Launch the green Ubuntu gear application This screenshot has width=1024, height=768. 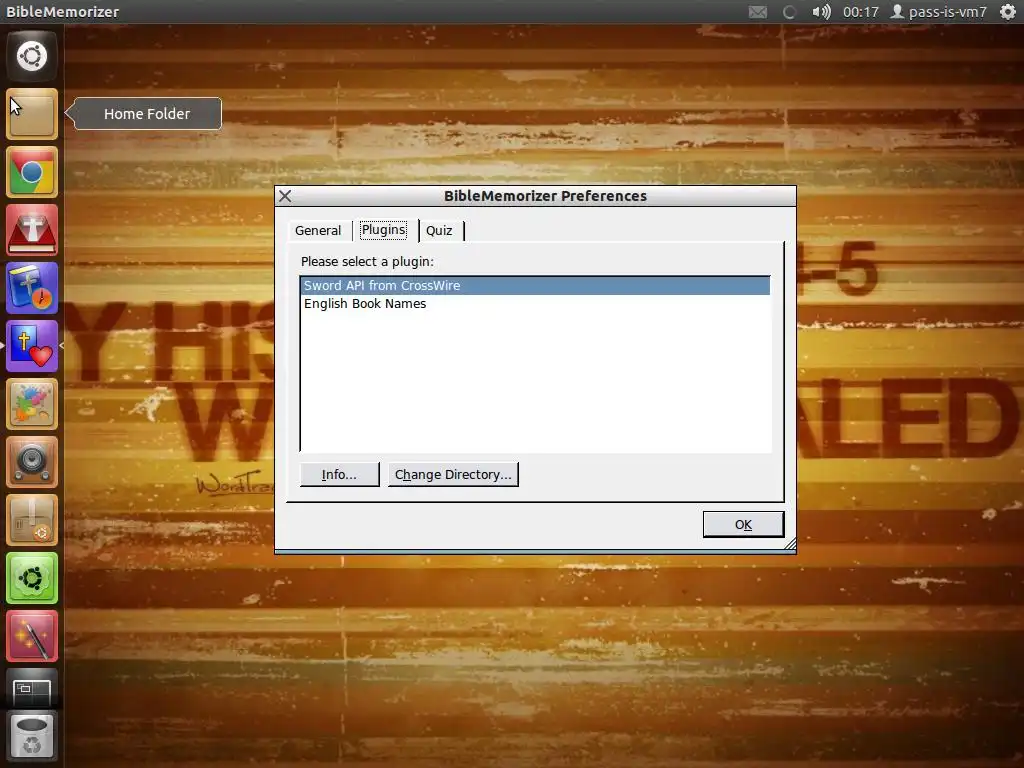(31, 579)
